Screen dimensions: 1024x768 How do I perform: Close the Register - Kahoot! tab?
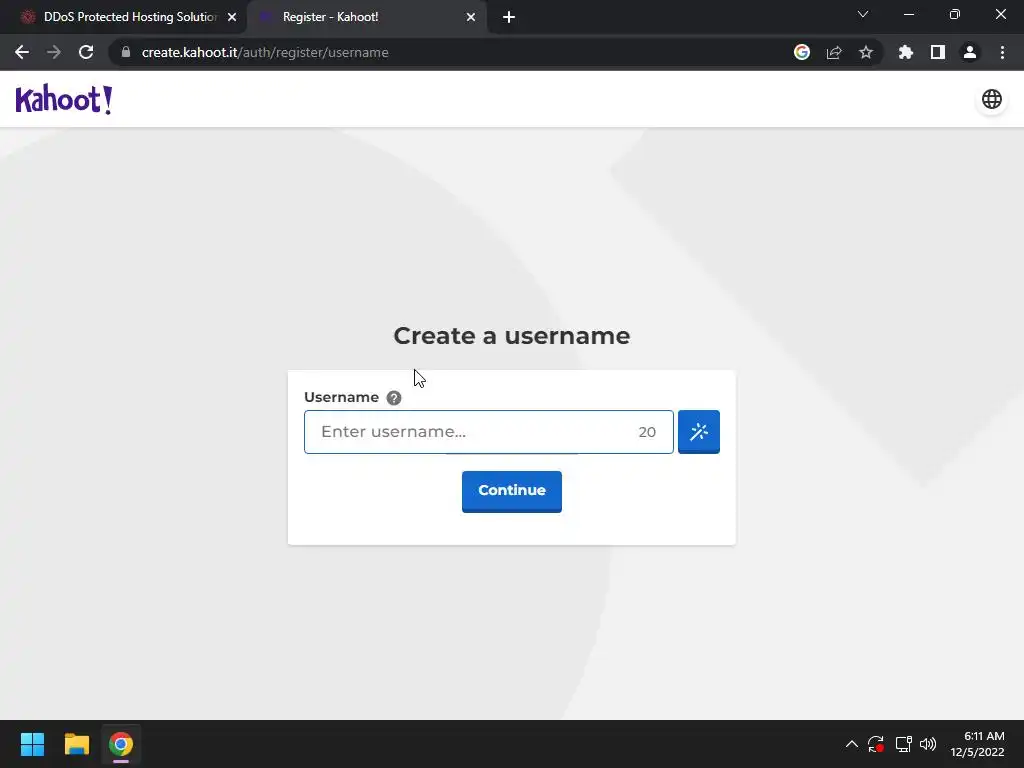point(471,17)
